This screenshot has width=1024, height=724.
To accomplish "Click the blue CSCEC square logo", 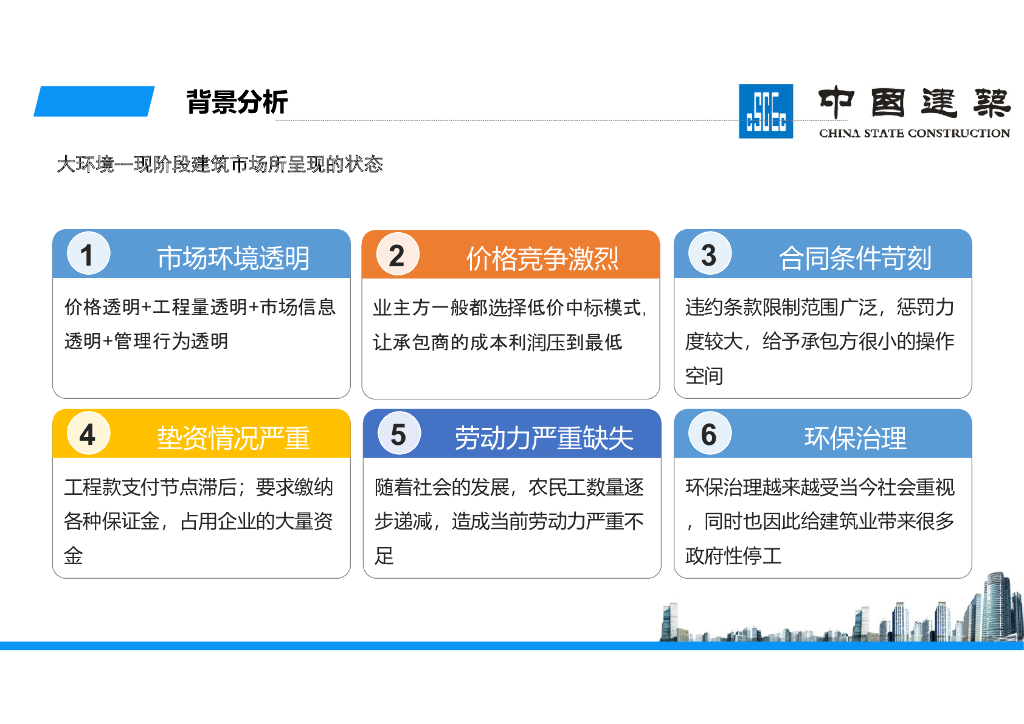I will 765,111.
